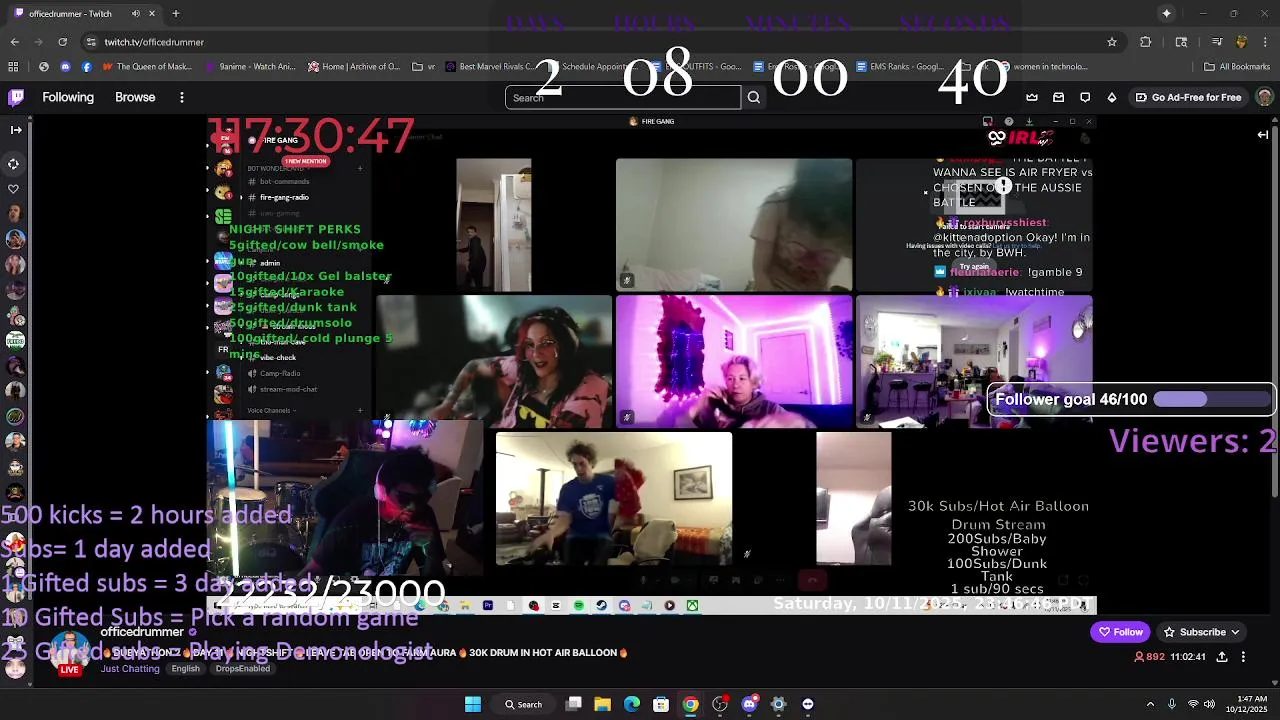The width and height of the screenshot is (1280, 720).
Task: Open Prime Loot crown icon
Action: [1032, 97]
